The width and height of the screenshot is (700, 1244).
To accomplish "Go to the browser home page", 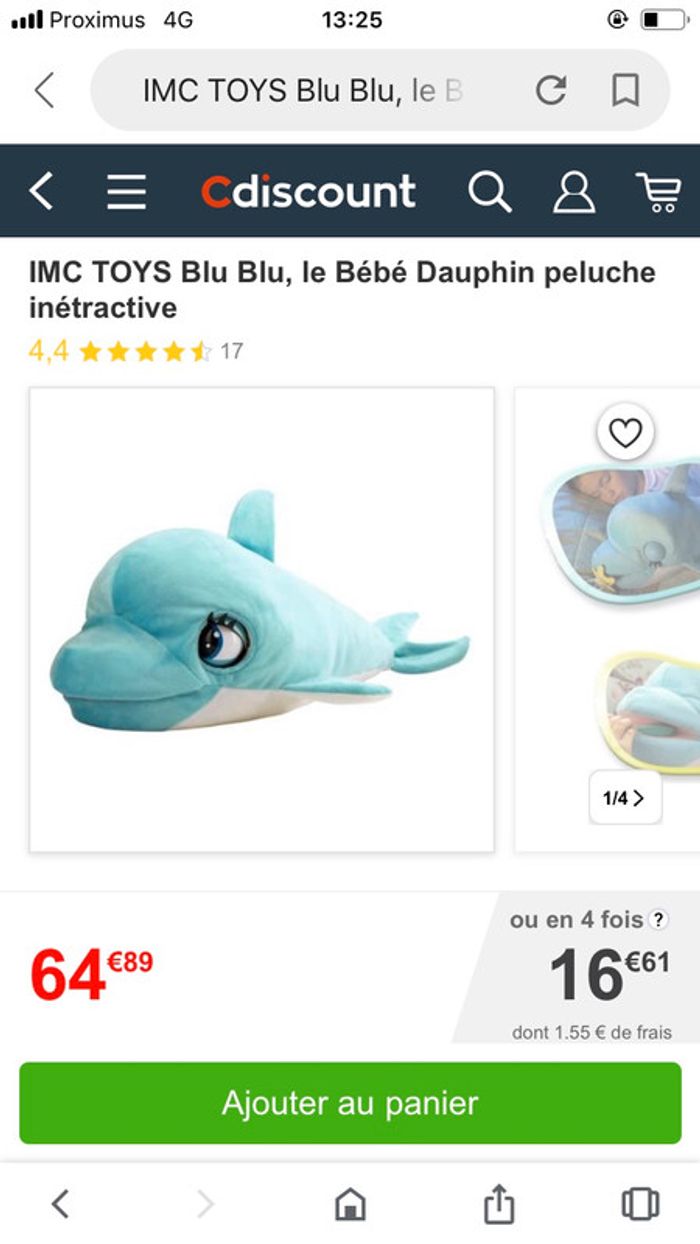I will tap(350, 1204).
